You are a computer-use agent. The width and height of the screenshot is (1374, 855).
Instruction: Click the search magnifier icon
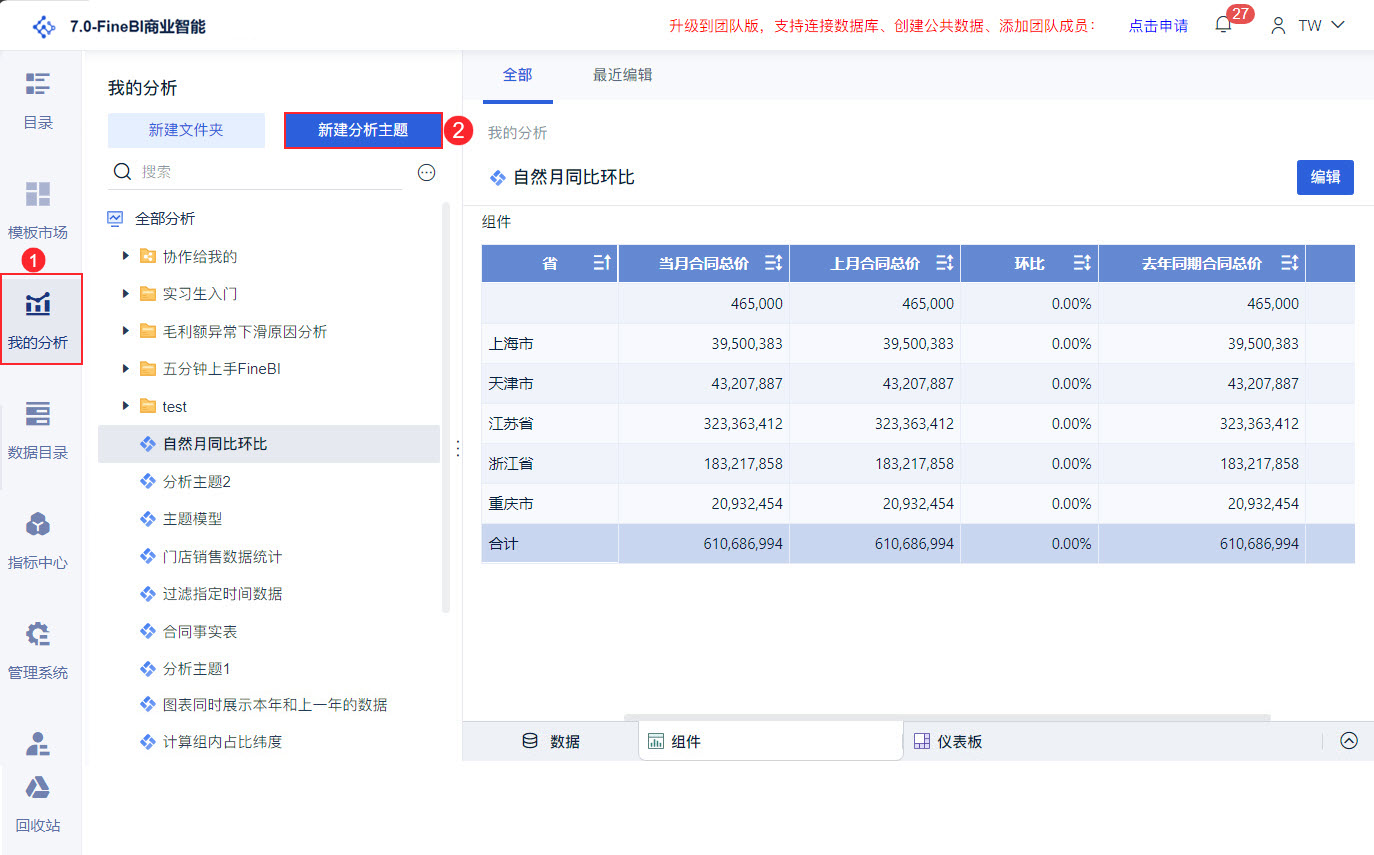[x=123, y=172]
